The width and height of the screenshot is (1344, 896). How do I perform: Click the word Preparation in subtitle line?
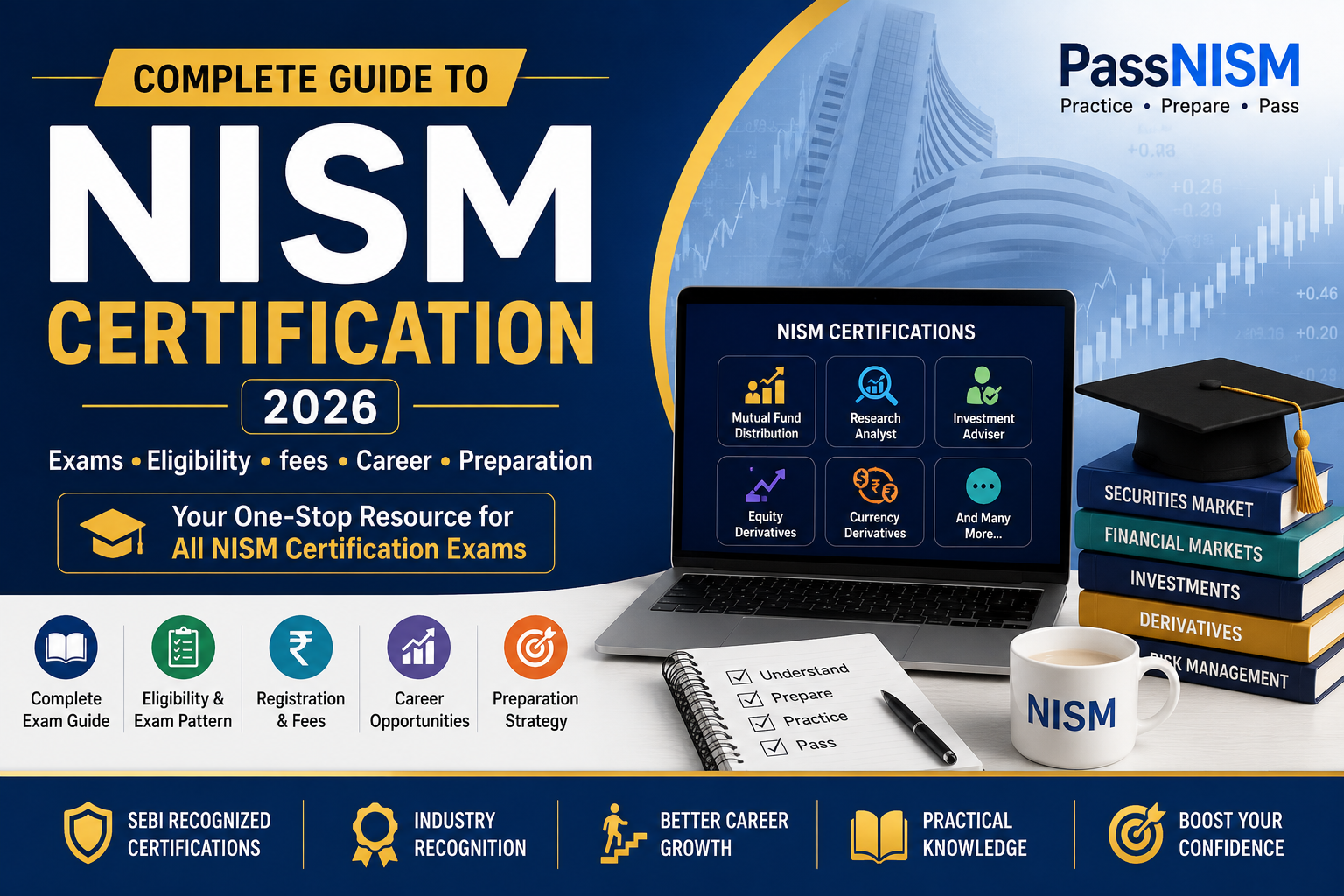click(x=526, y=461)
